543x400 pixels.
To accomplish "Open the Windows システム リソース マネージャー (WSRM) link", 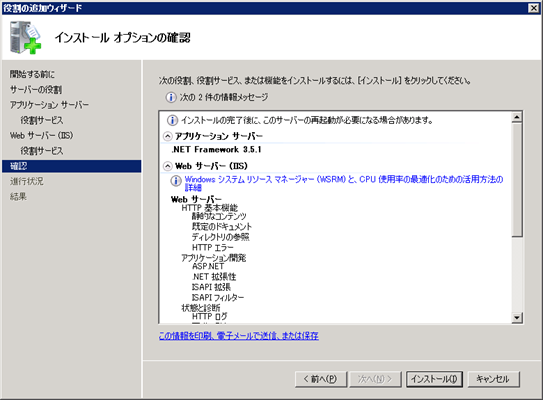I will click(344, 183).
